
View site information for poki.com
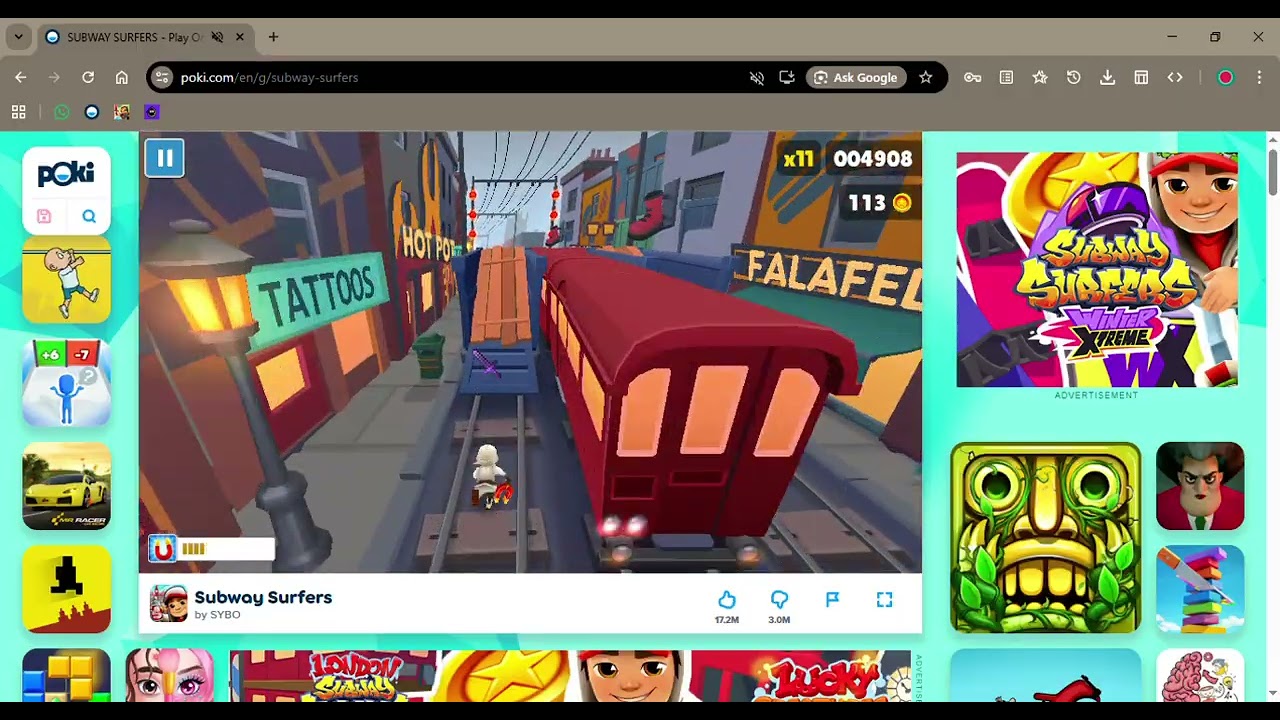162,77
